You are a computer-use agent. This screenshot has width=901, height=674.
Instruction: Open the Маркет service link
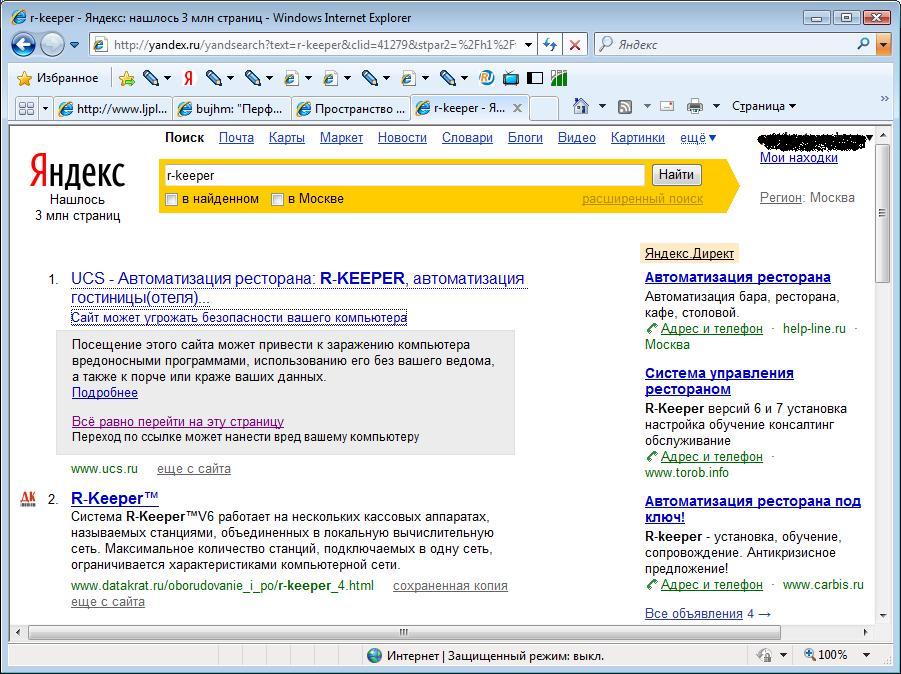coord(341,137)
